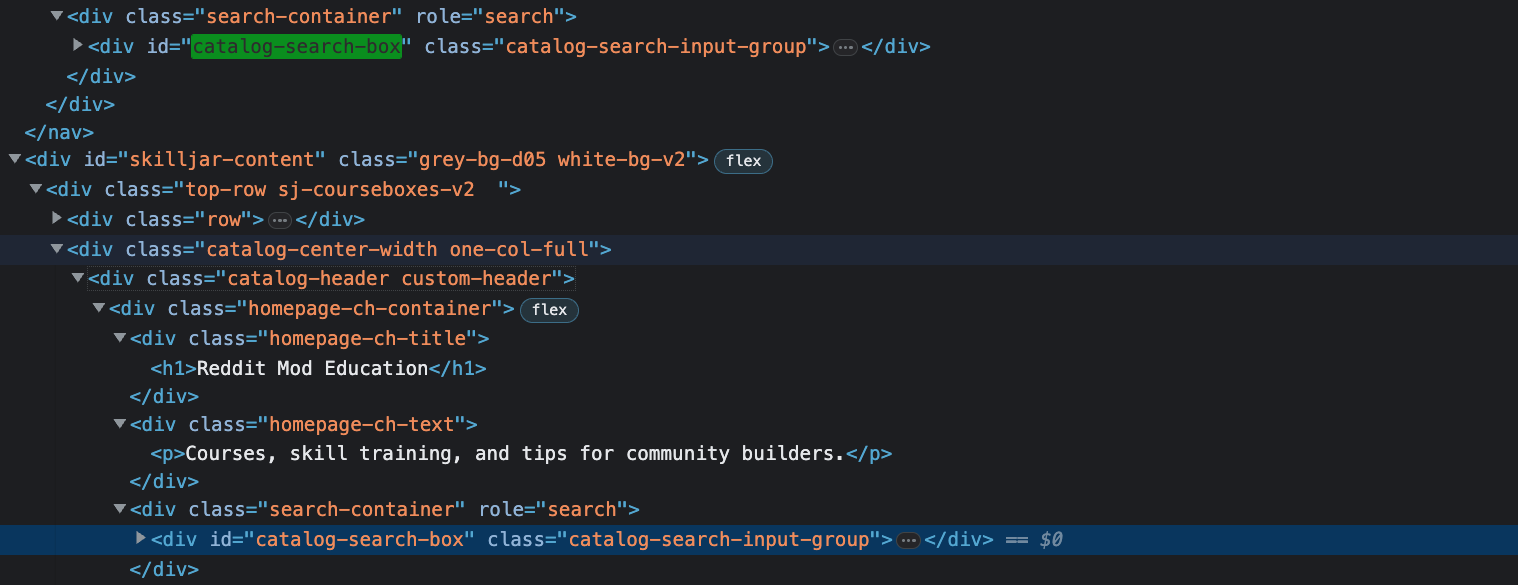The image size is (1518, 585).
Task: Collapse the homepage-ch-container div
Action: click(99, 309)
